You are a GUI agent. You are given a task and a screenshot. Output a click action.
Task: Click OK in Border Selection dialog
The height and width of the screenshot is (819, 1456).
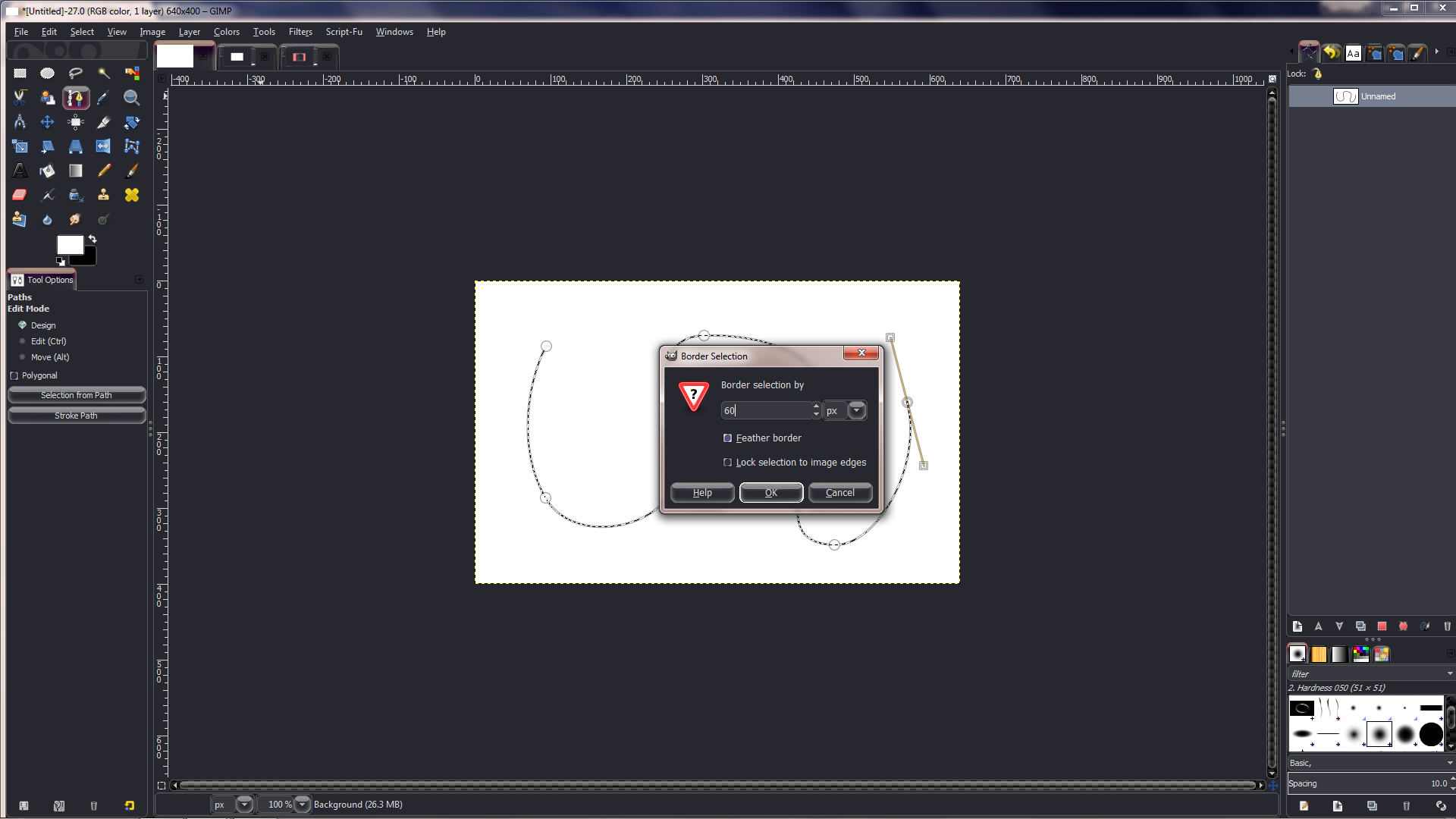coord(771,493)
